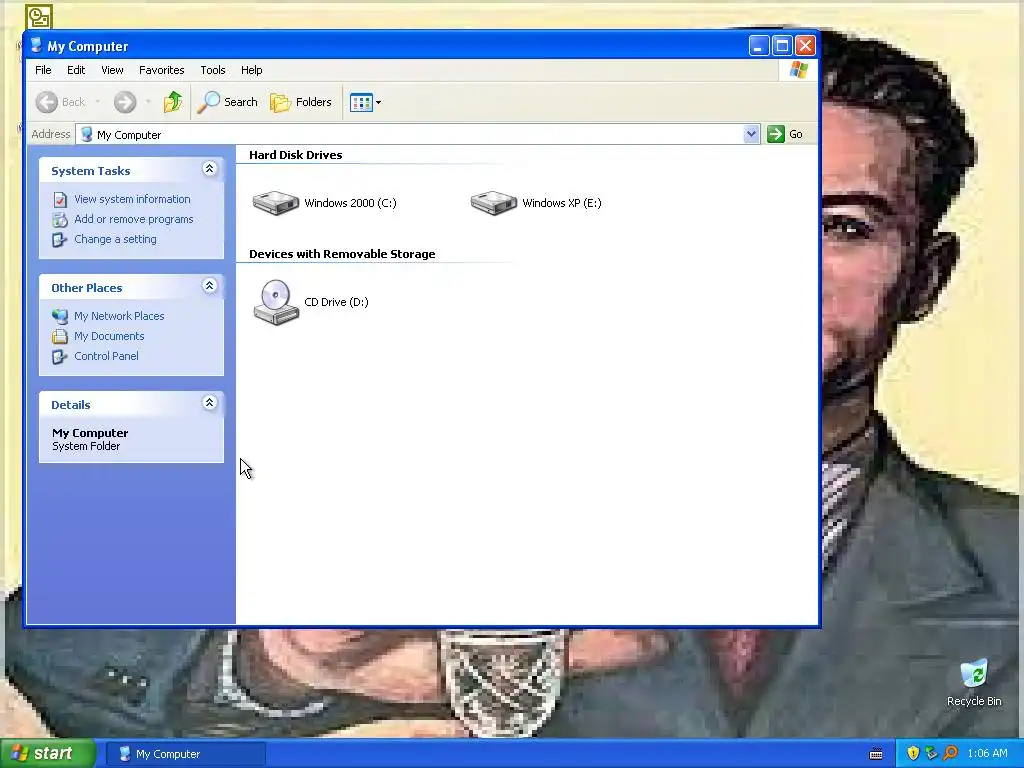Click the orange magnifier tray icon
The width and height of the screenshot is (1024, 768).
click(950, 754)
